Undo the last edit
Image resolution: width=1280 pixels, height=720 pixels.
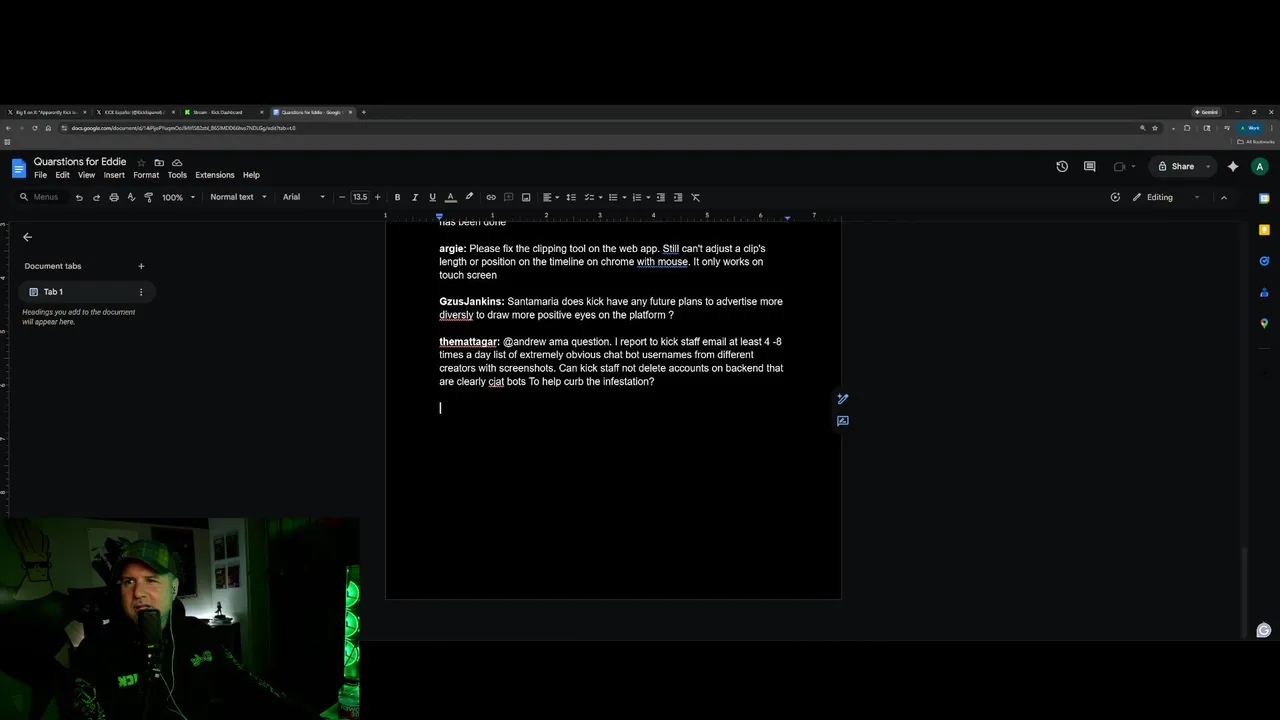click(79, 197)
